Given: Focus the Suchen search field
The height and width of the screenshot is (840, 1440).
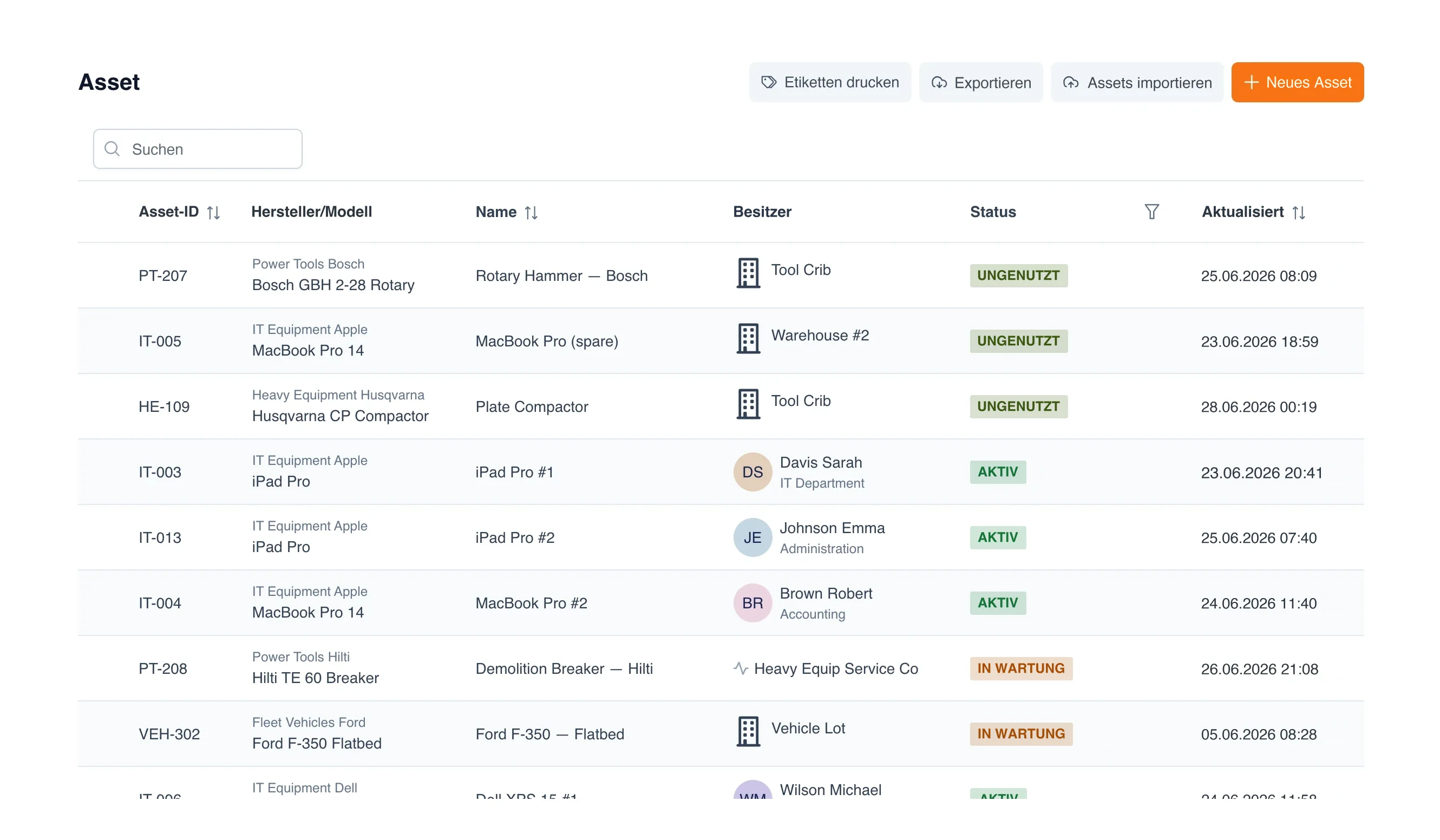Looking at the screenshot, I should pyautogui.click(x=198, y=149).
